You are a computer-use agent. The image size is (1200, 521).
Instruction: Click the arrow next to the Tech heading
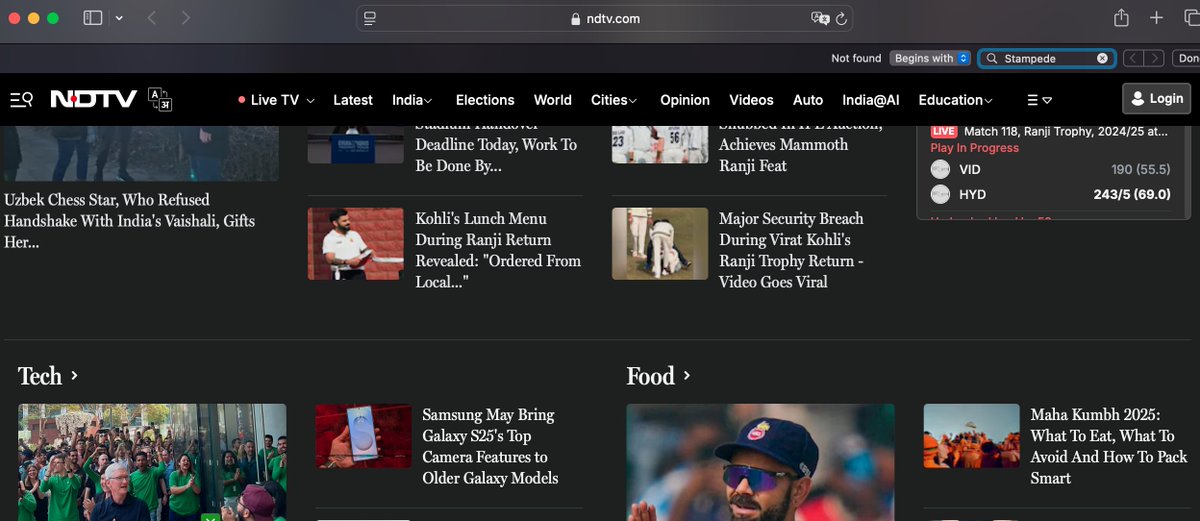click(74, 376)
